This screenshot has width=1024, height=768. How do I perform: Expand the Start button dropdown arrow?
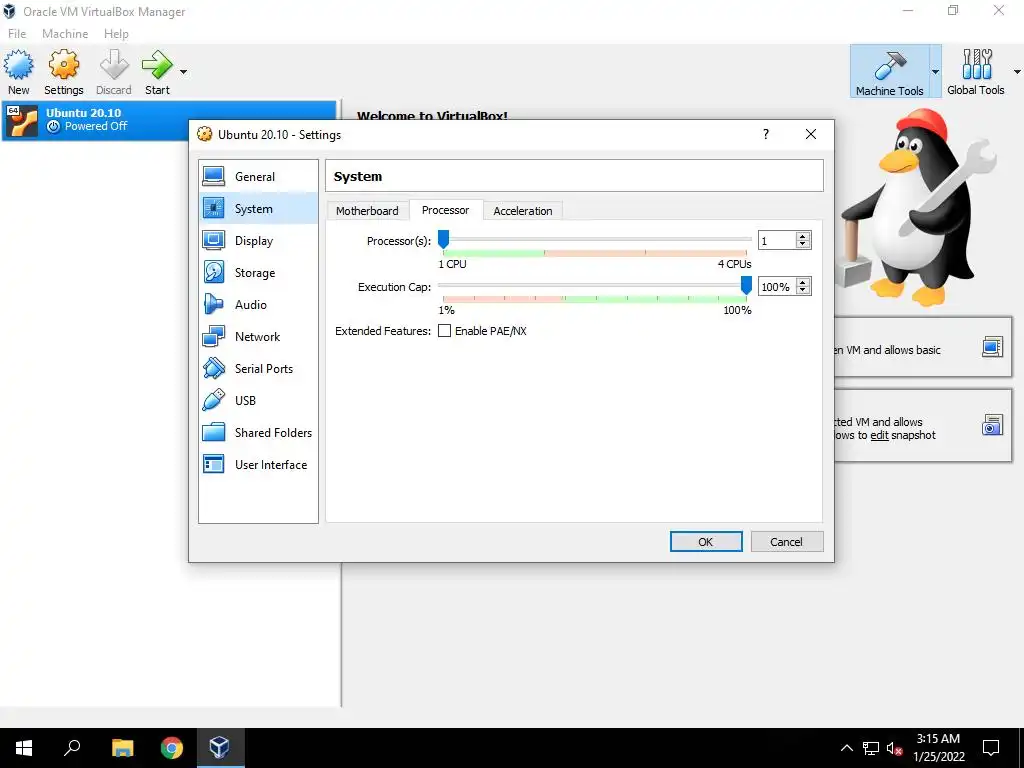coord(184,72)
